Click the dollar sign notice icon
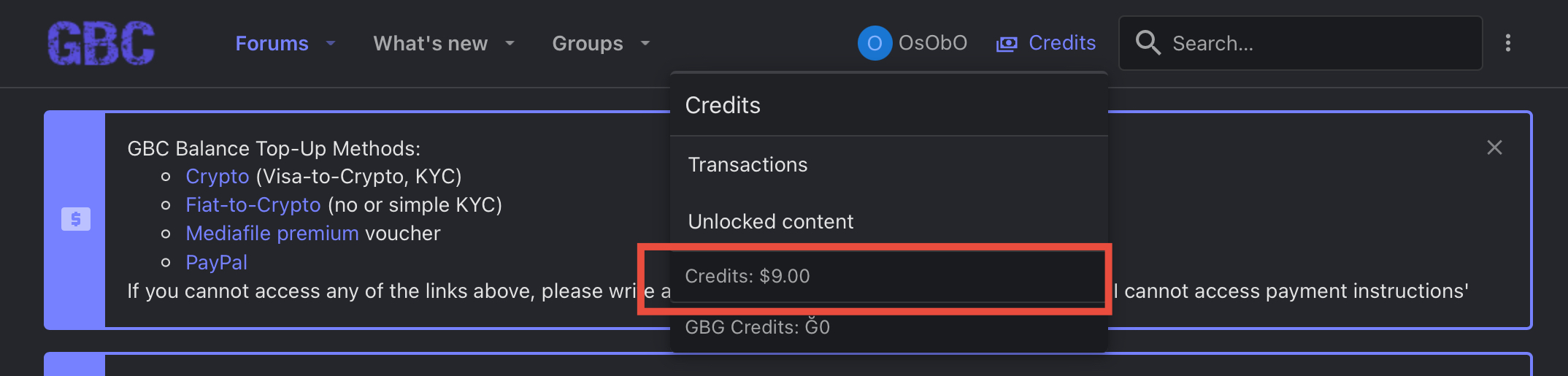The height and width of the screenshot is (376, 1568). 76,219
